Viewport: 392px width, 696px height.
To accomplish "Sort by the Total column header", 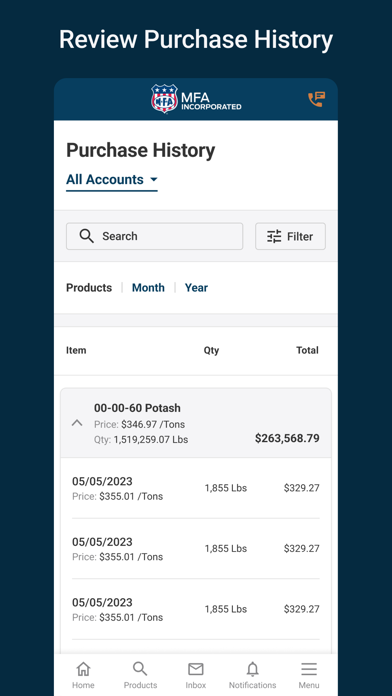I will coord(307,350).
